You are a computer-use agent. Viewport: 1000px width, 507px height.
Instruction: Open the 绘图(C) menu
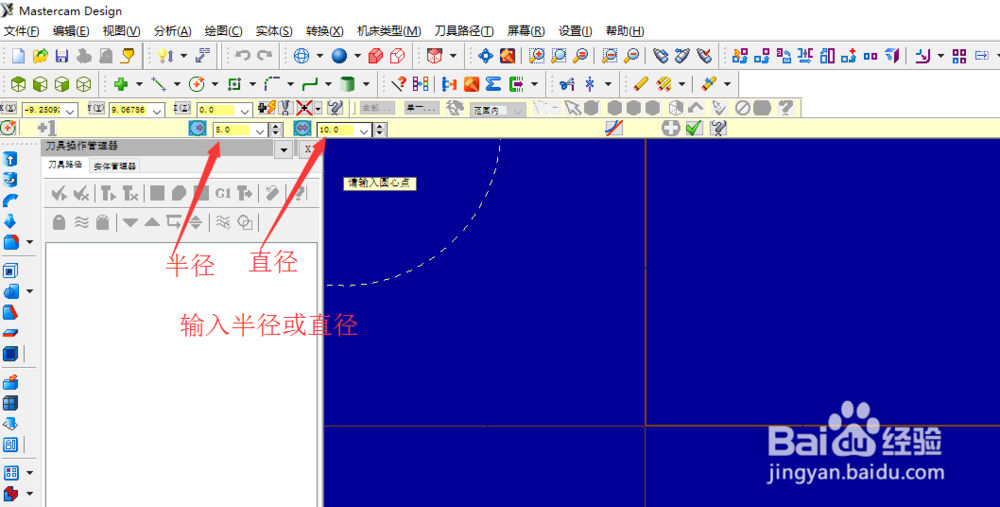coord(223,31)
